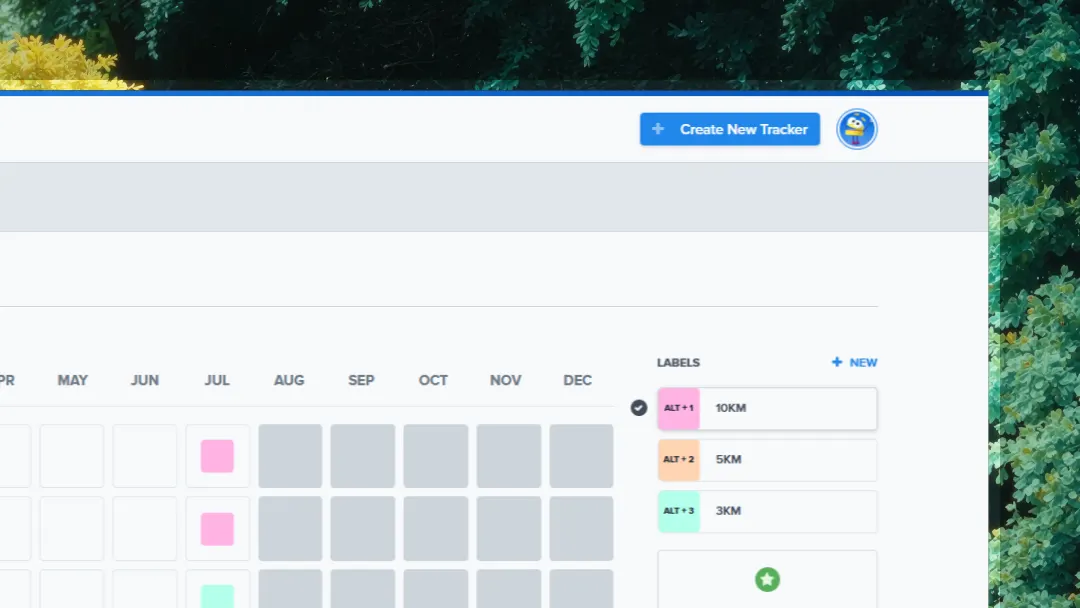
Task: Click the mint ALT+3 color swatch
Action: click(x=678, y=511)
